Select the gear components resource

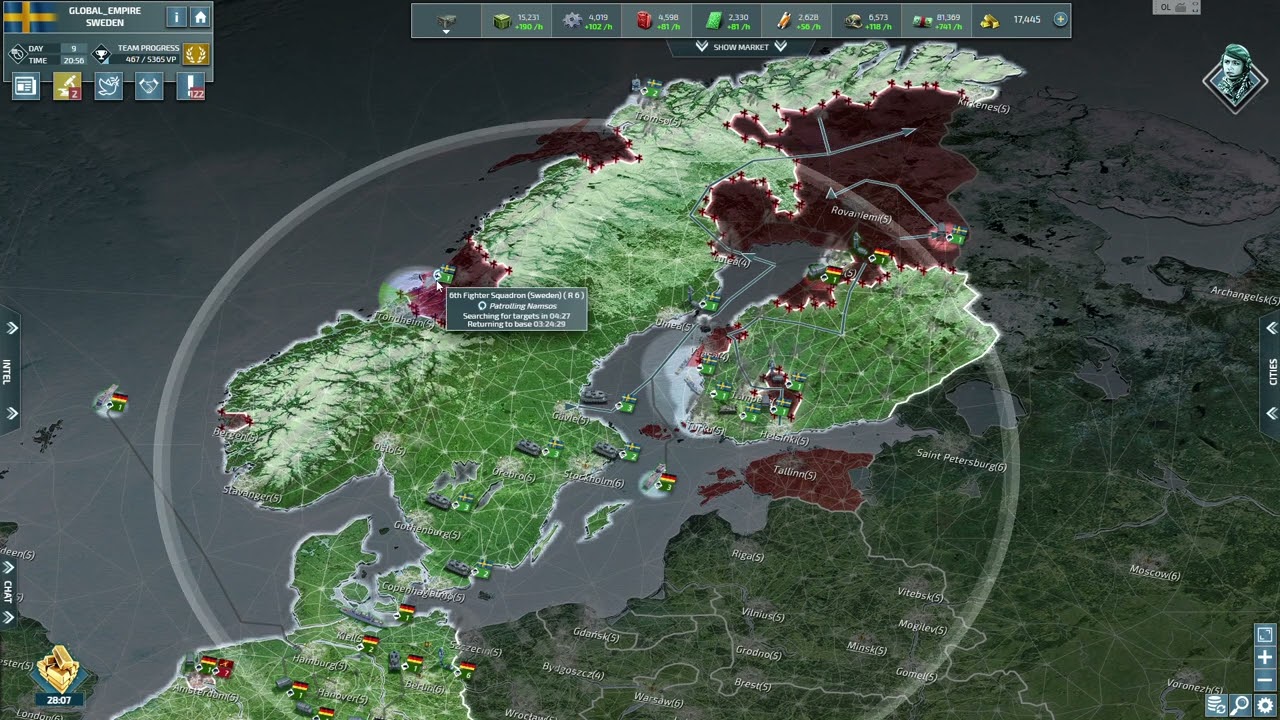click(572, 20)
